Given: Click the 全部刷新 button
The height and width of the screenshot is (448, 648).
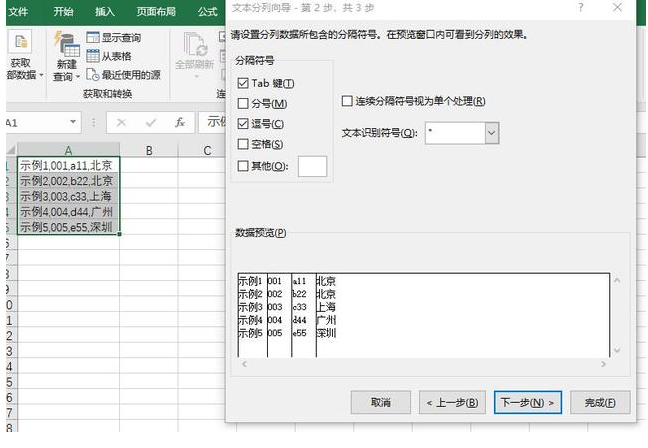Looking at the screenshot, I should (x=195, y=54).
